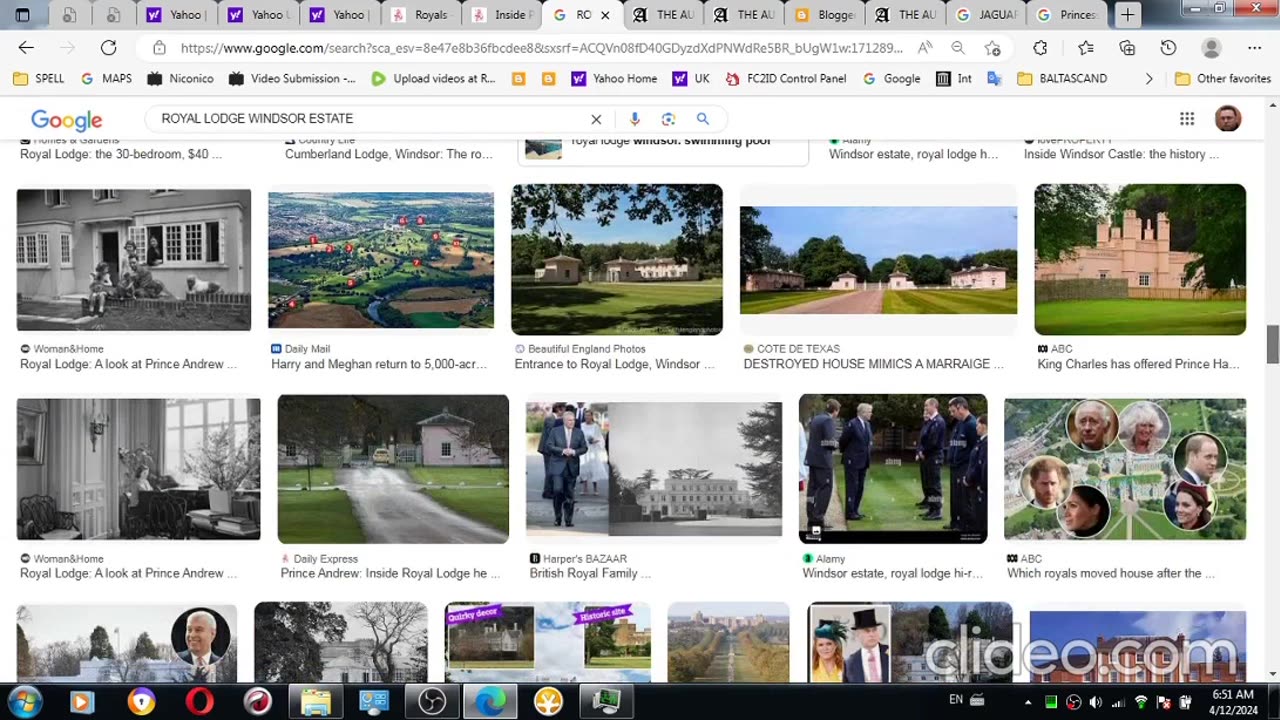The image size is (1280, 720).
Task: Open Windows Explorer from the taskbar
Action: 316,701
